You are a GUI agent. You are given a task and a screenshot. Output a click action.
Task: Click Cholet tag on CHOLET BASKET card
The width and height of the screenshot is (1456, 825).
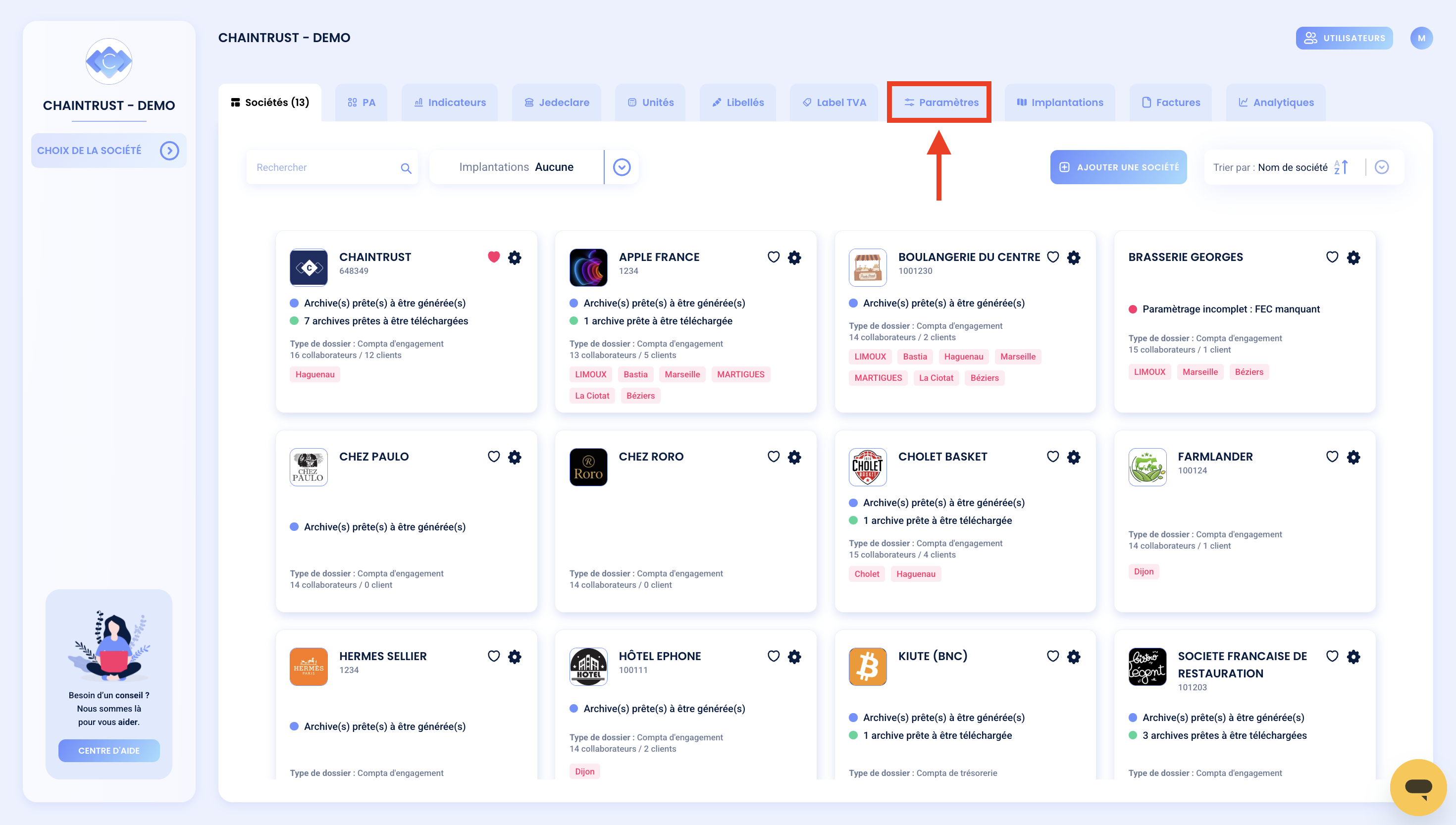tap(867, 574)
